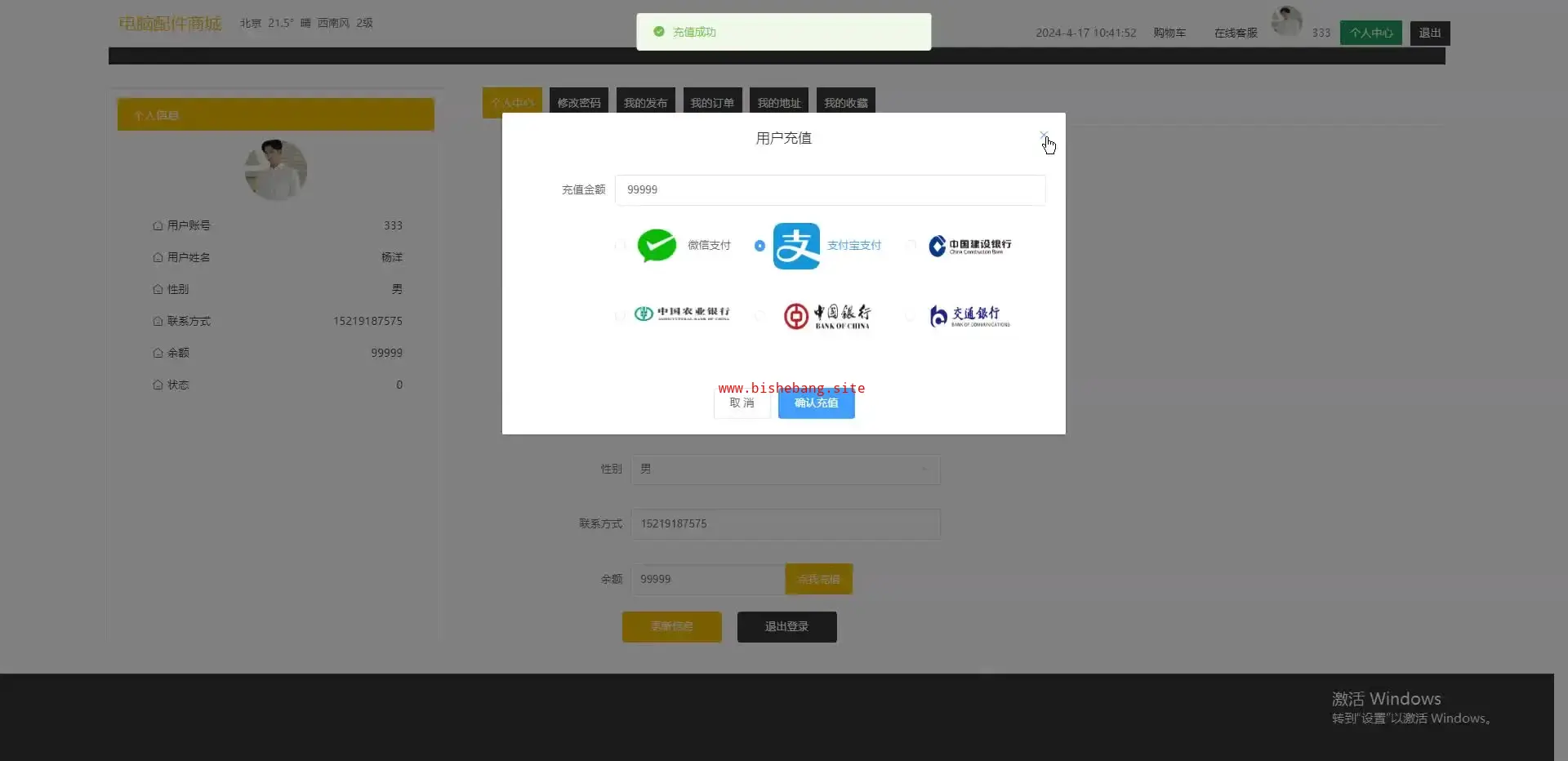Click the green 个人中心 button in the header
Viewport: 1568px width, 761px height.
pyautogui.click(x=1371, y=33)
